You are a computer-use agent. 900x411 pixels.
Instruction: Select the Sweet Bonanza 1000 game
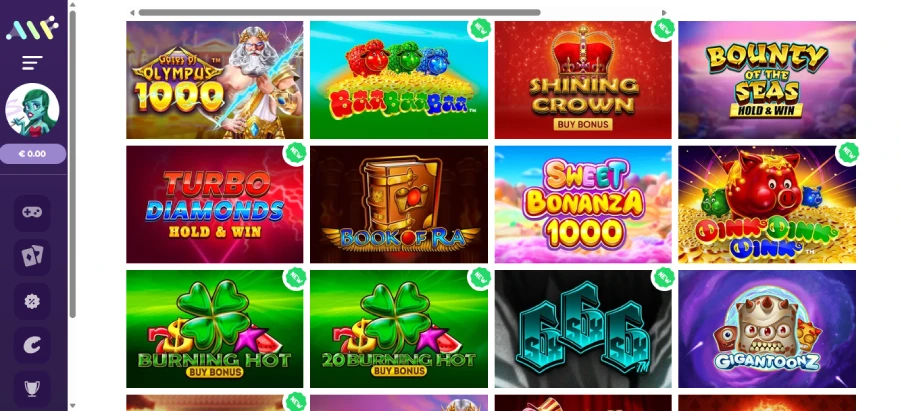[583, 204]
